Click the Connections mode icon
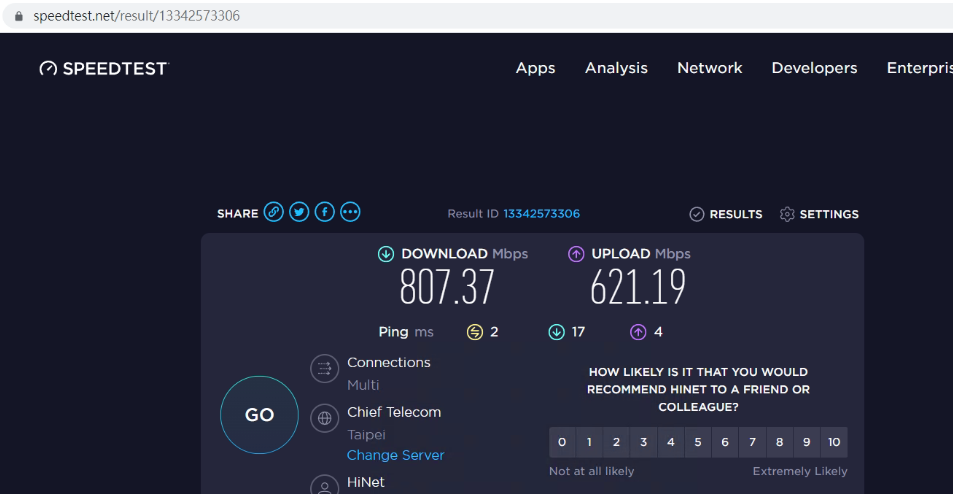Image resolution: width=953 pixels, height=494 pixels. pyautogui.click(x=325, y=369)
